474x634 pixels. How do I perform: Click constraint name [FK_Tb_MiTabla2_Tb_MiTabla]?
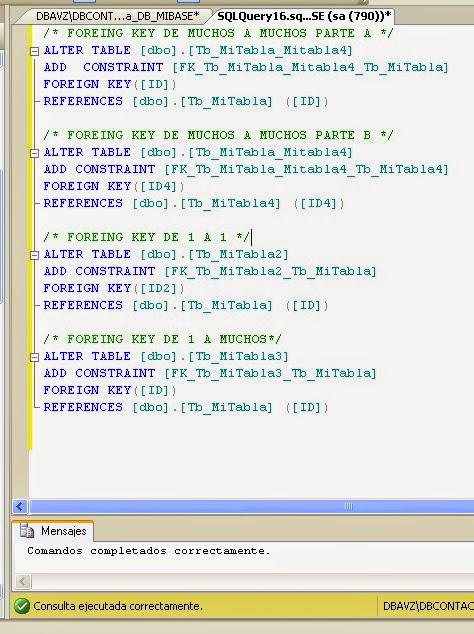coord(270,271)
